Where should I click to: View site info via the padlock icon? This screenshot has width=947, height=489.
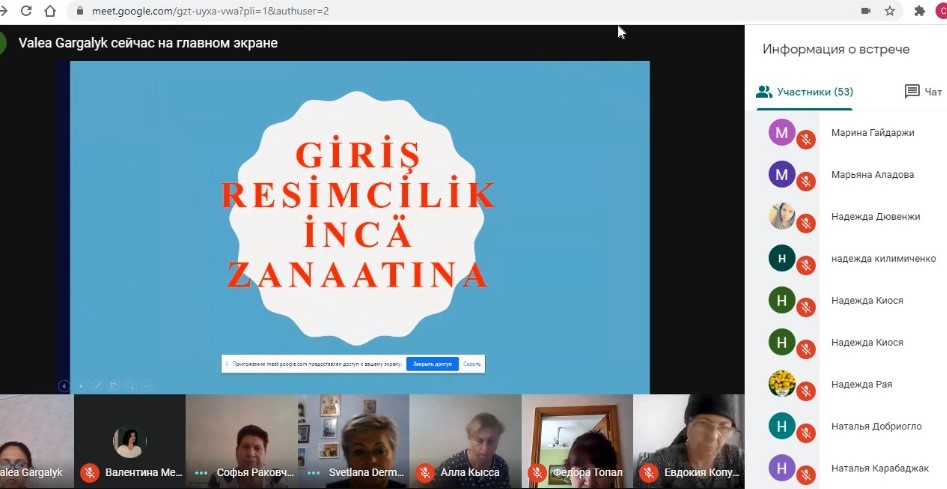(x=79, y=11)
